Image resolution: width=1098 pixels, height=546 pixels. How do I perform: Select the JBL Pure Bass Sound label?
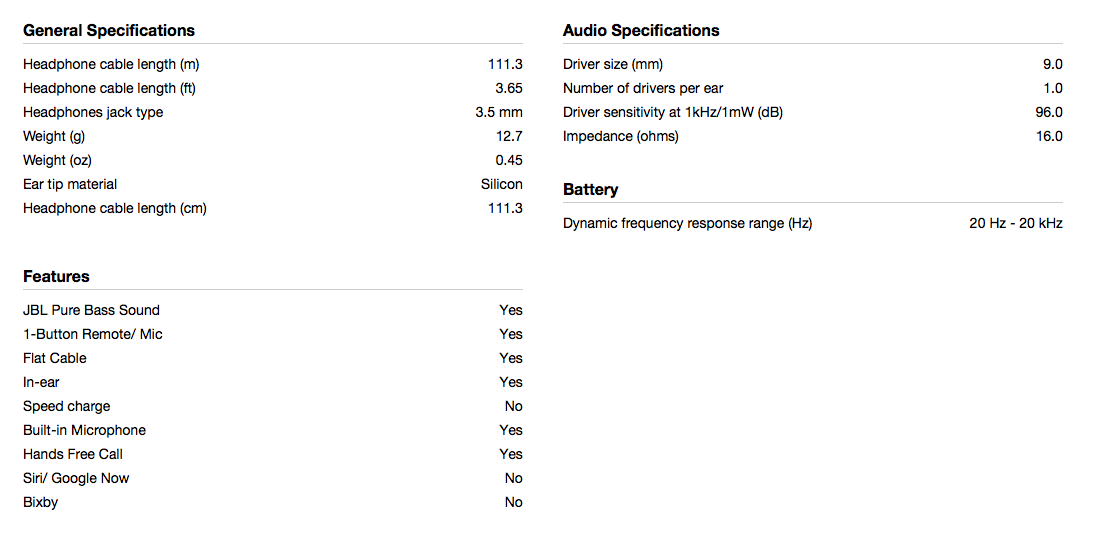pos(91,310)
